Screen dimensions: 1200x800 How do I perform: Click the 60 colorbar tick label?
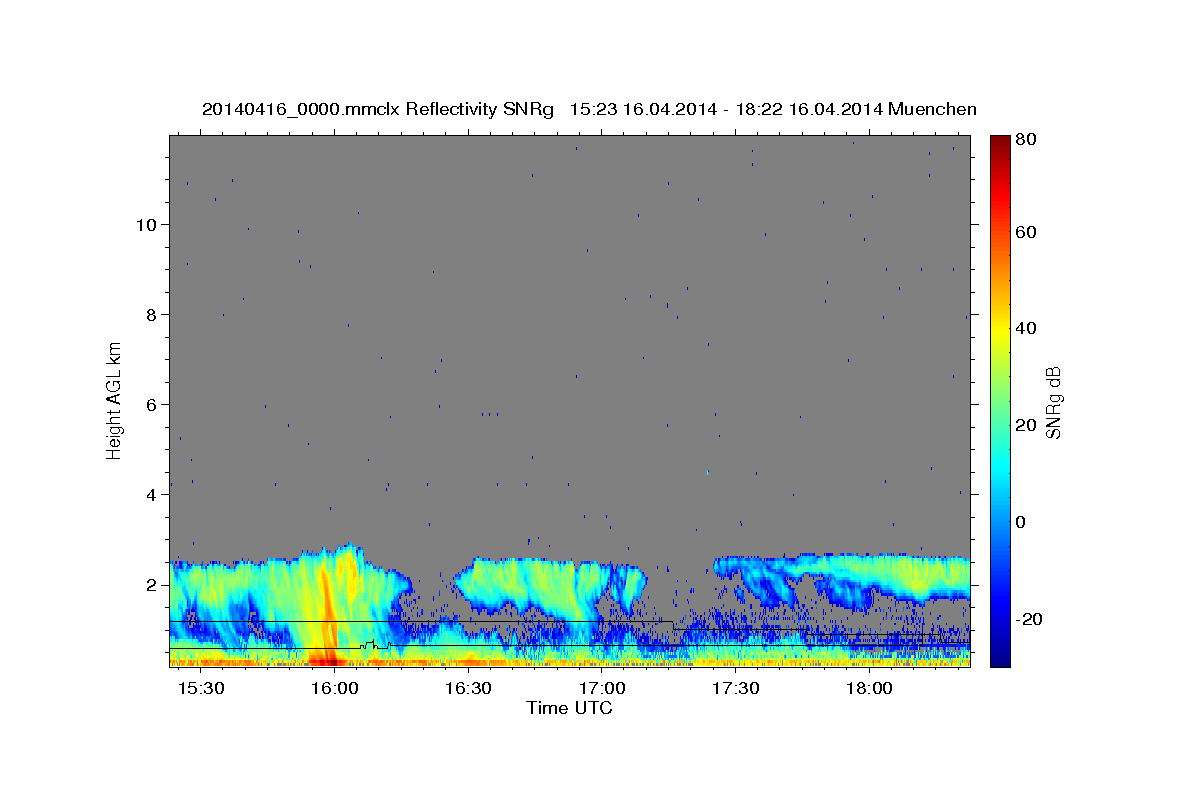click(1028, 231)
